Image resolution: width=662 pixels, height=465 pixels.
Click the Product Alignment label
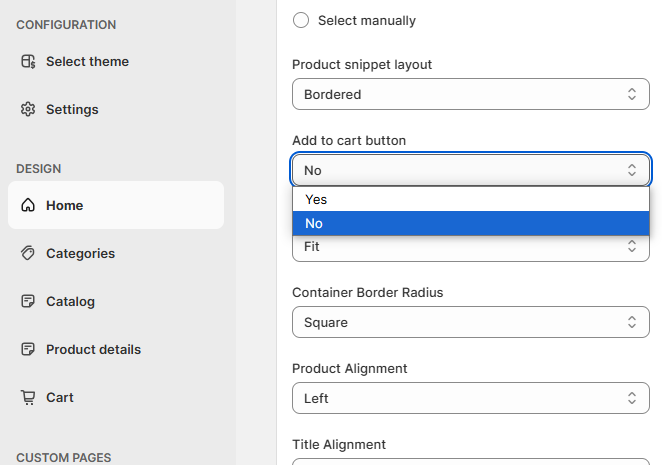[x=350, y=369]
